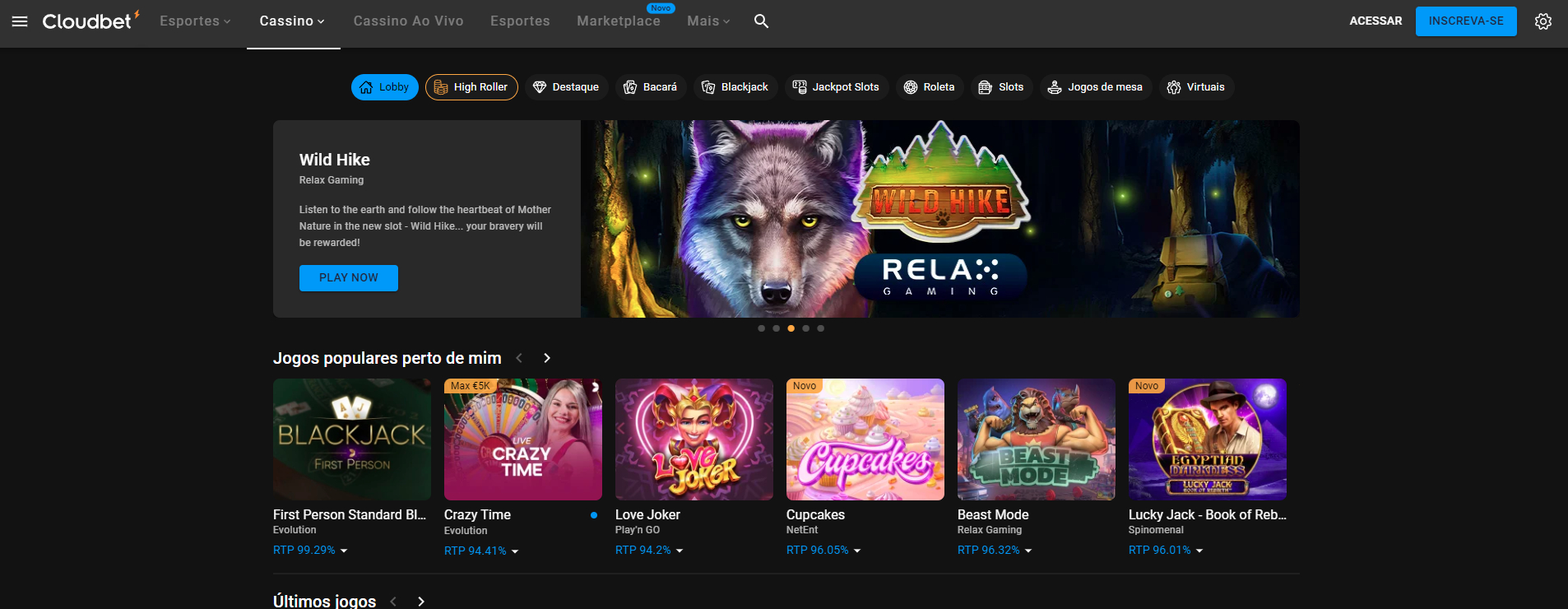
Task: Click the Love Joker title link
Action: point(647,515)
